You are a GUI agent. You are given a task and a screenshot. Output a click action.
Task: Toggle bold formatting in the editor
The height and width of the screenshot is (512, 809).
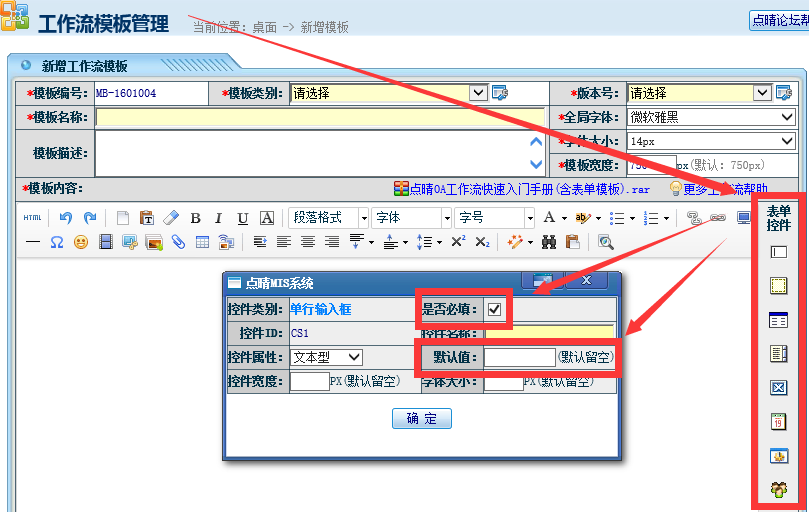tap(195, 218)
